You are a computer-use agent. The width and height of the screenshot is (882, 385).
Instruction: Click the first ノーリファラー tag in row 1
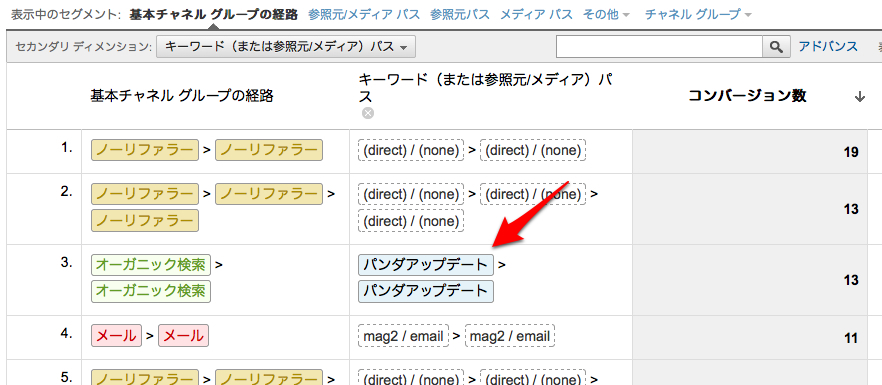tap(145, 150)
